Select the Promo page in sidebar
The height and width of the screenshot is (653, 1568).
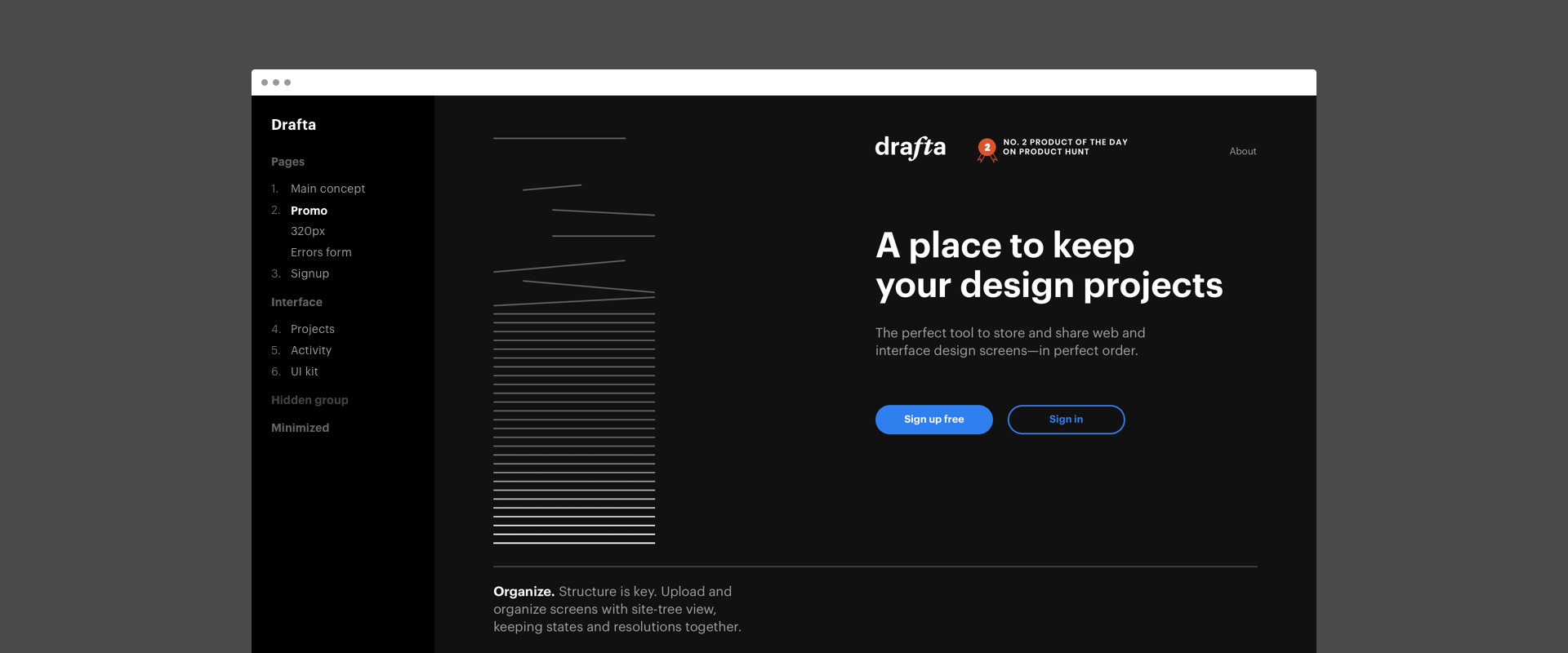(309, 211)
